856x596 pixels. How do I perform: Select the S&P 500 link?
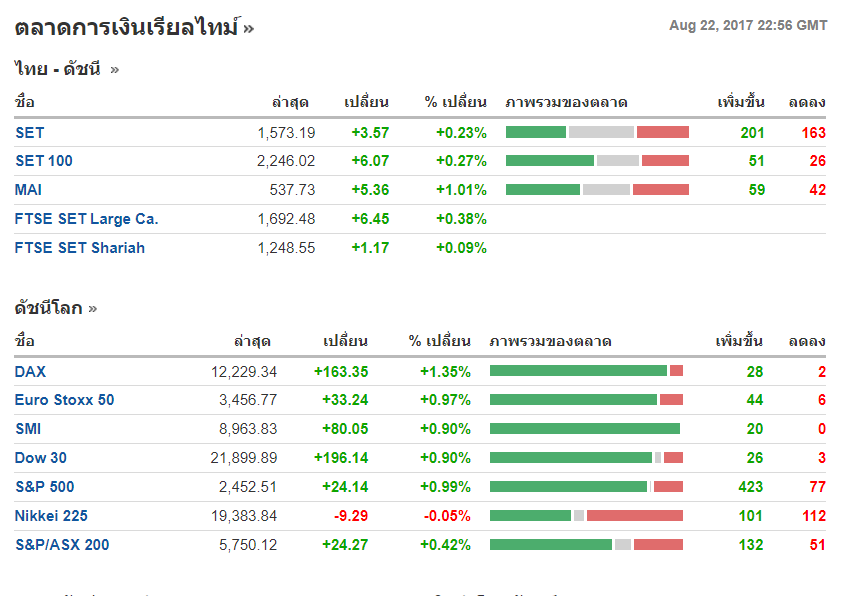(x=44, y=487)
